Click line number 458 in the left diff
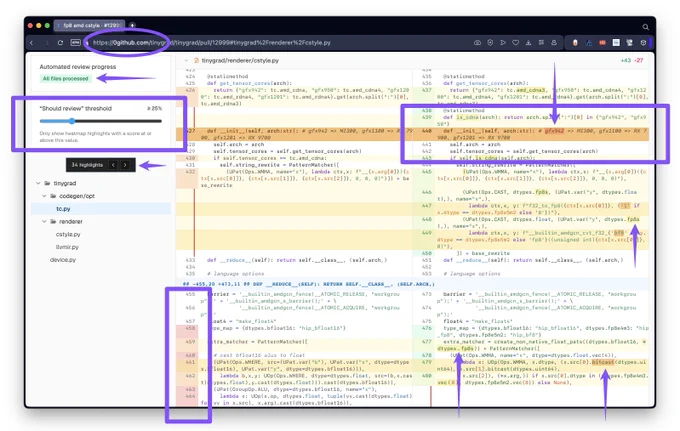680x431 pixels. (x=190, y=328)
